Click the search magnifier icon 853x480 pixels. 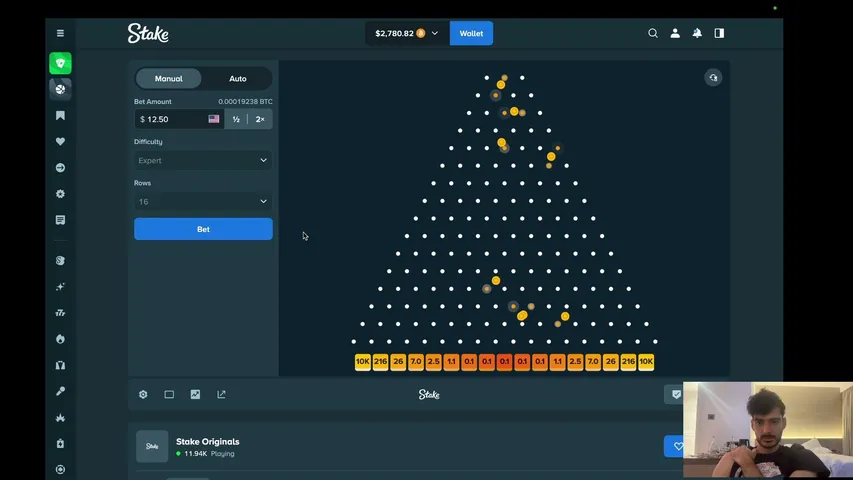point(653,33)
